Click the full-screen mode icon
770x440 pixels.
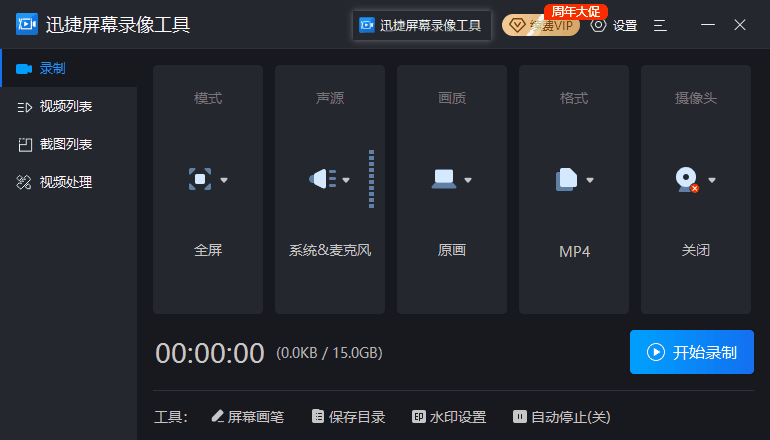point(200,179)
